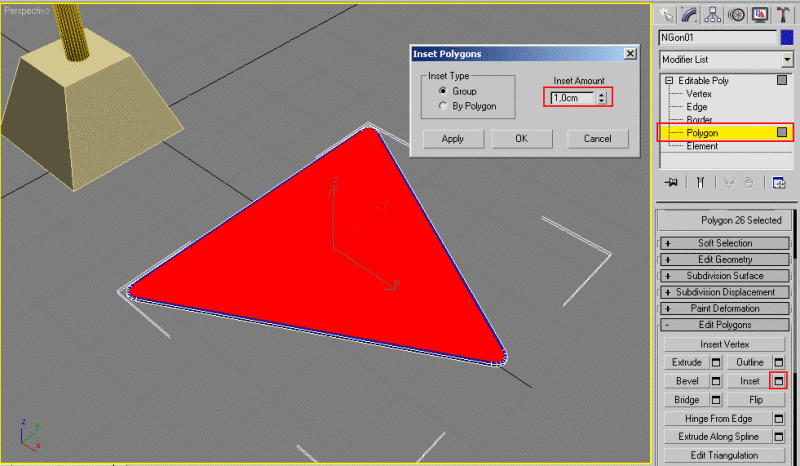Expand the Subdivision Displacement rollout
800x466 pixels.
pyautogui.click(x=724, y=292)
